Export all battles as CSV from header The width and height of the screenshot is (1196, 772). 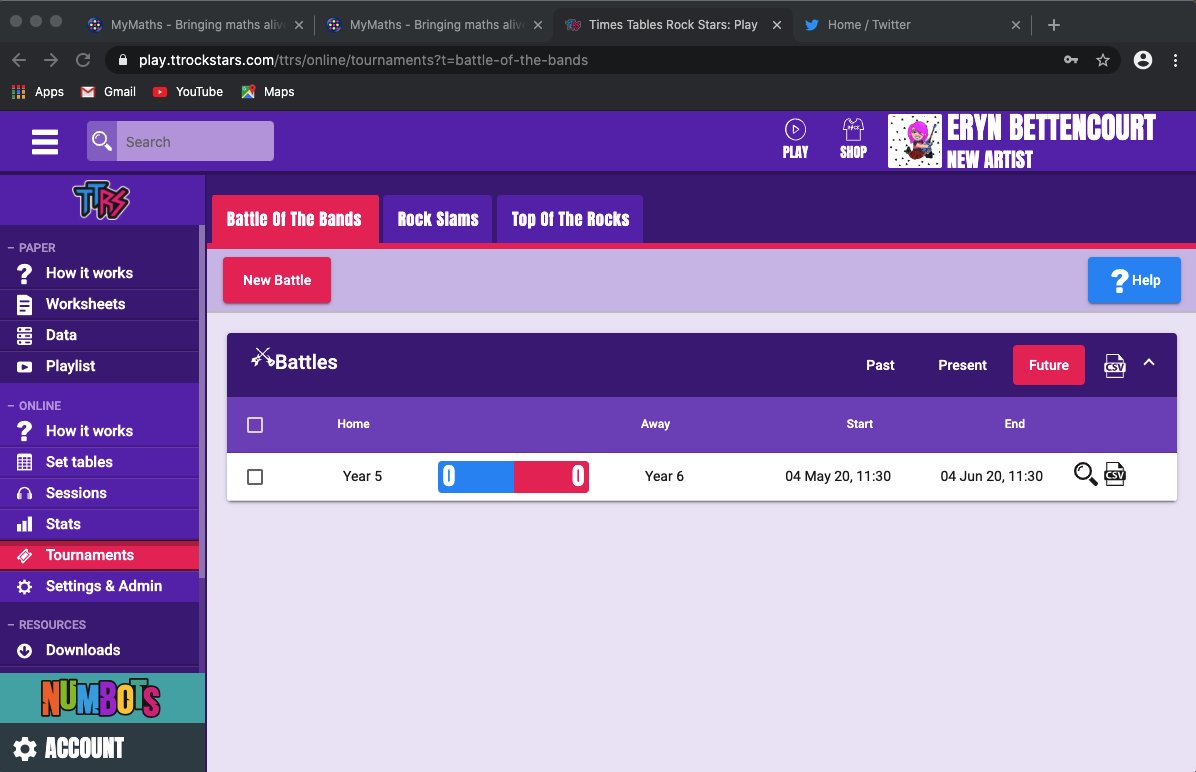1114,365
